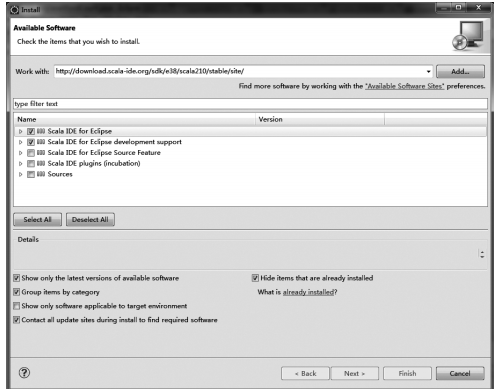
Task: Click the Scala IDE for Eclipse Source Feature icon
Action: pyautogui.click(x=41, y=153)
